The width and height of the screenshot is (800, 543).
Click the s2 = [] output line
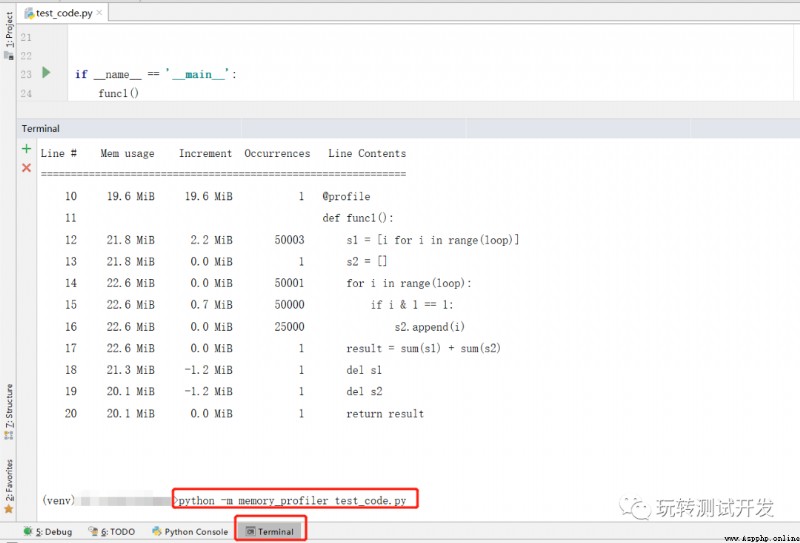pos(367,262)
